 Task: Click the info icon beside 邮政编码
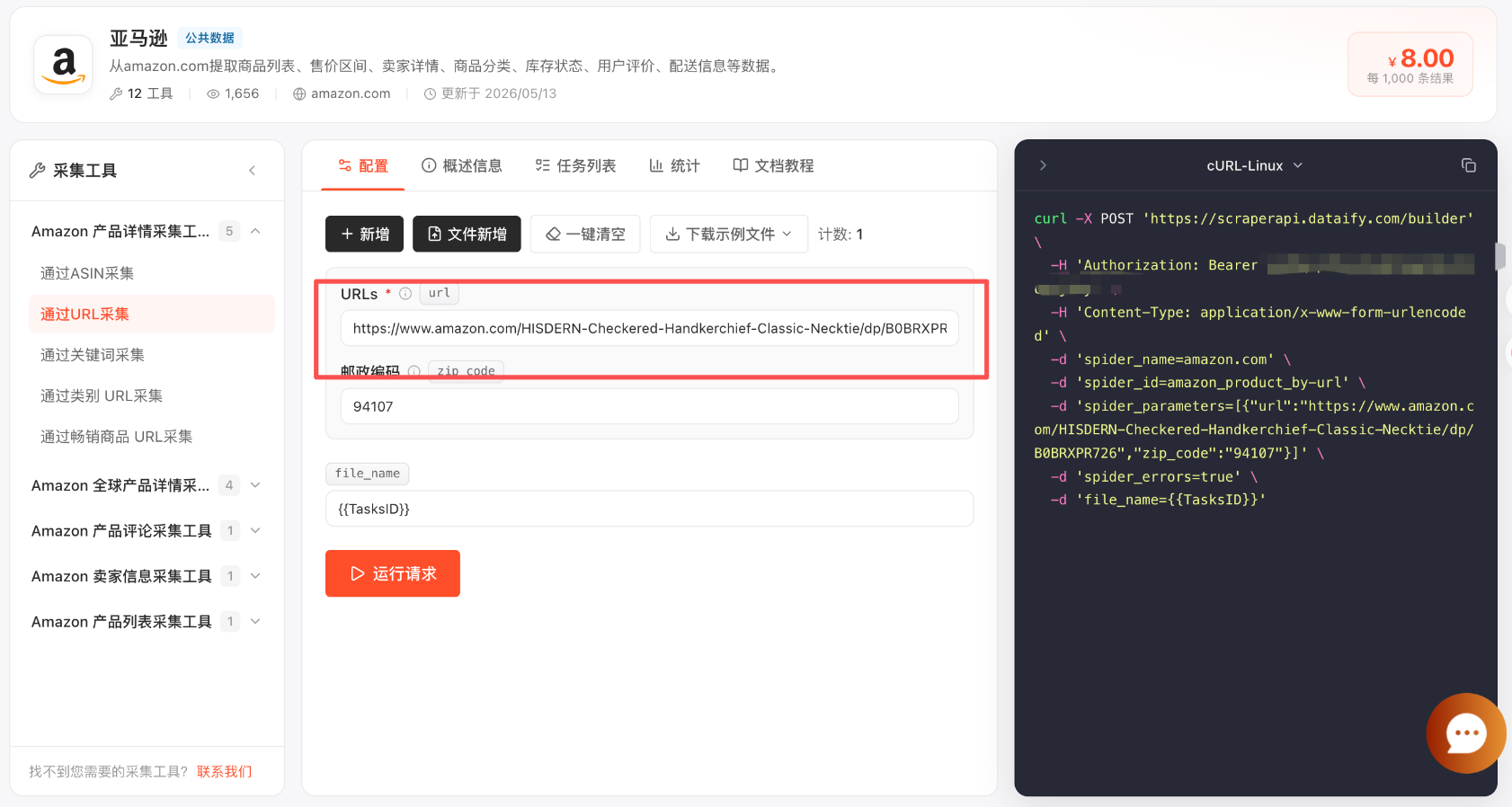[x=414, y=371]
